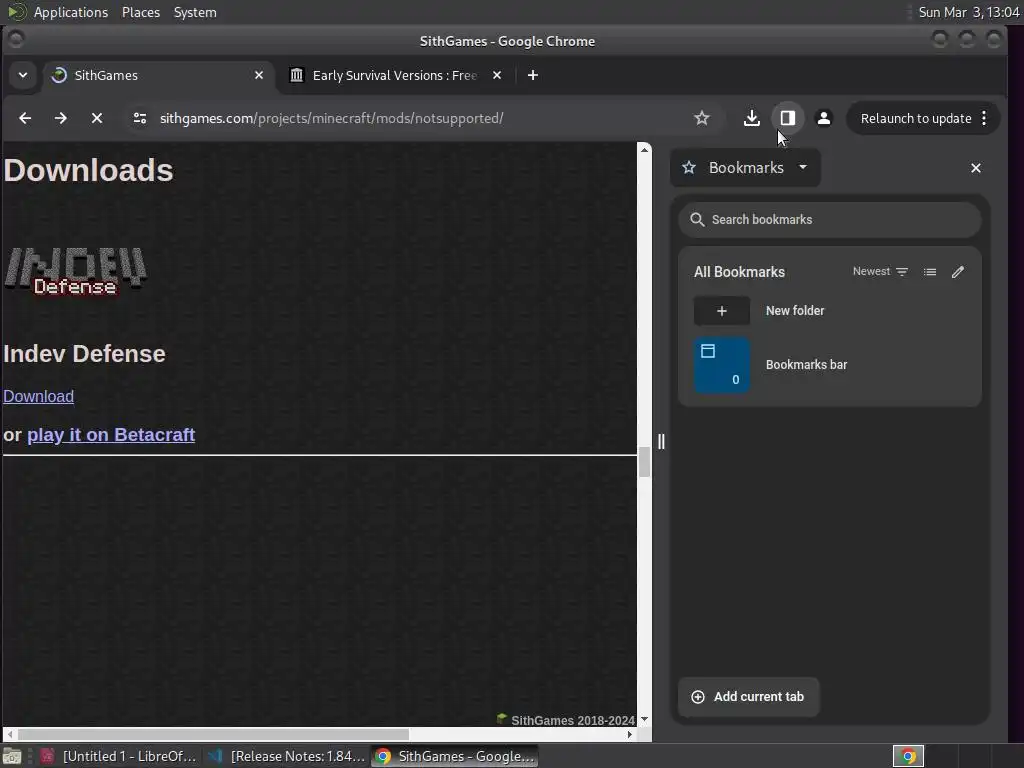Click the clock showing Sun Mar 3
1024x768 pixels.
968,12
